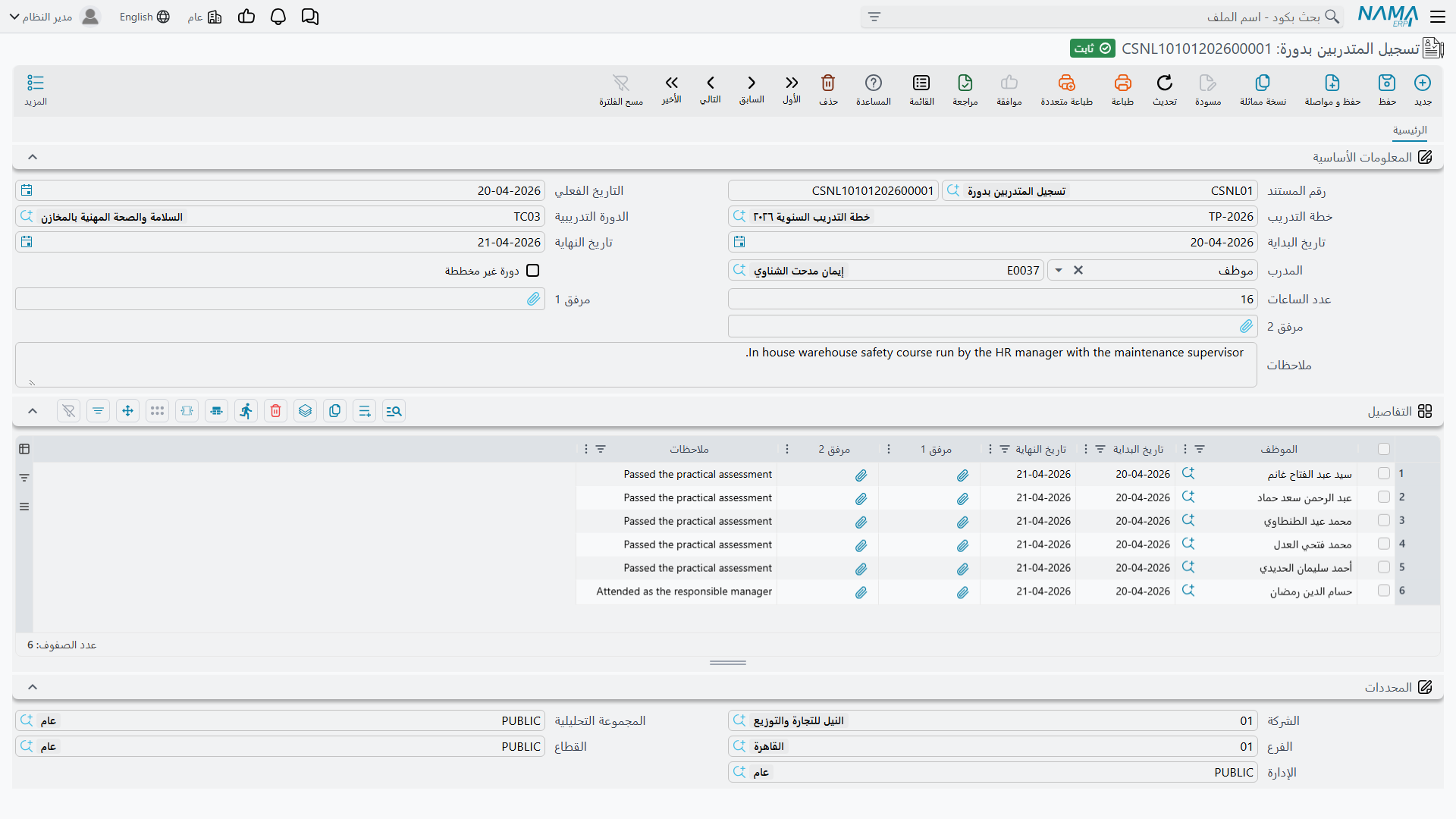Screen dimensions: 1456x819
Task: Click the notification bell icon
Action: click(278, 17)
